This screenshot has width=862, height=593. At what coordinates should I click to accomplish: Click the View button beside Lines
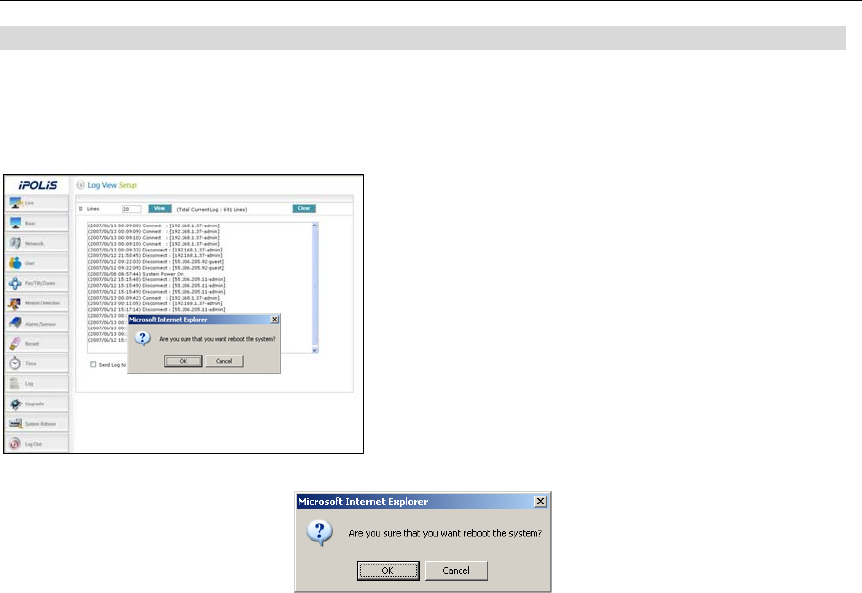click(x=159, y=208)
